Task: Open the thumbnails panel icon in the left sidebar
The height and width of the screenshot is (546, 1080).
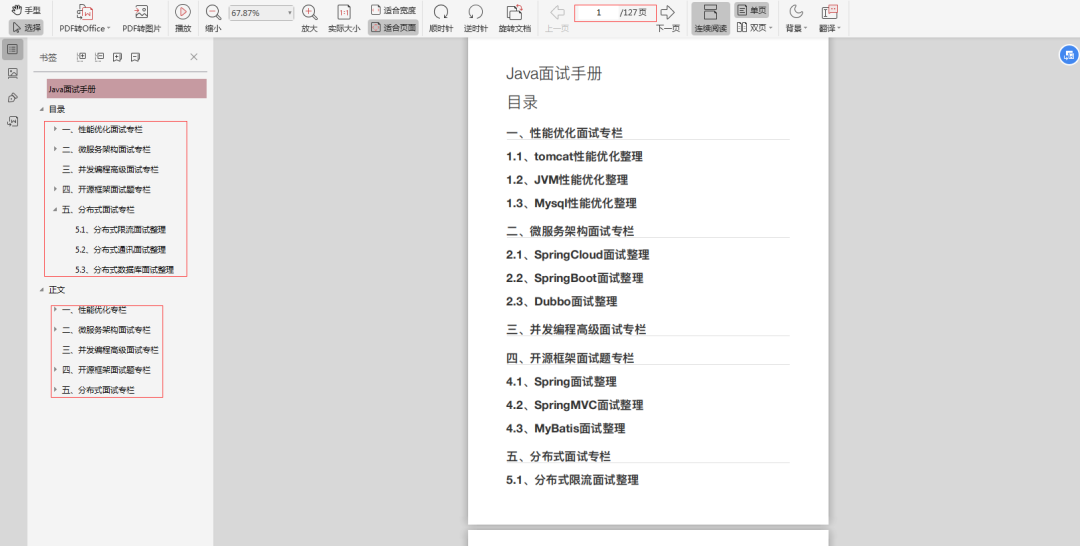Action: coord(12,73)
